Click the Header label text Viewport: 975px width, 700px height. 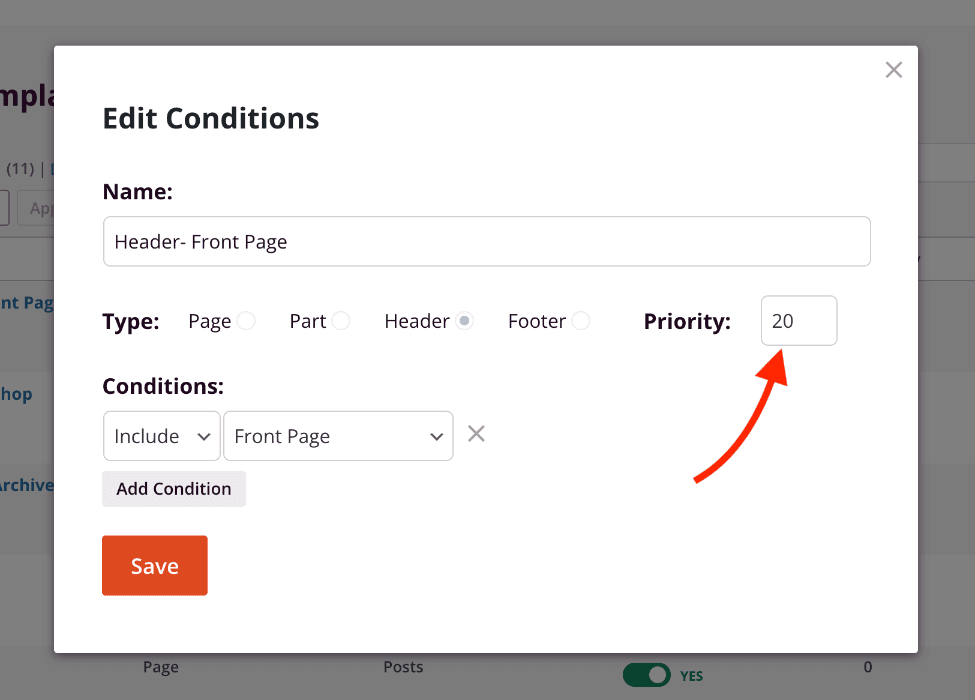click(x=416, y=321)
